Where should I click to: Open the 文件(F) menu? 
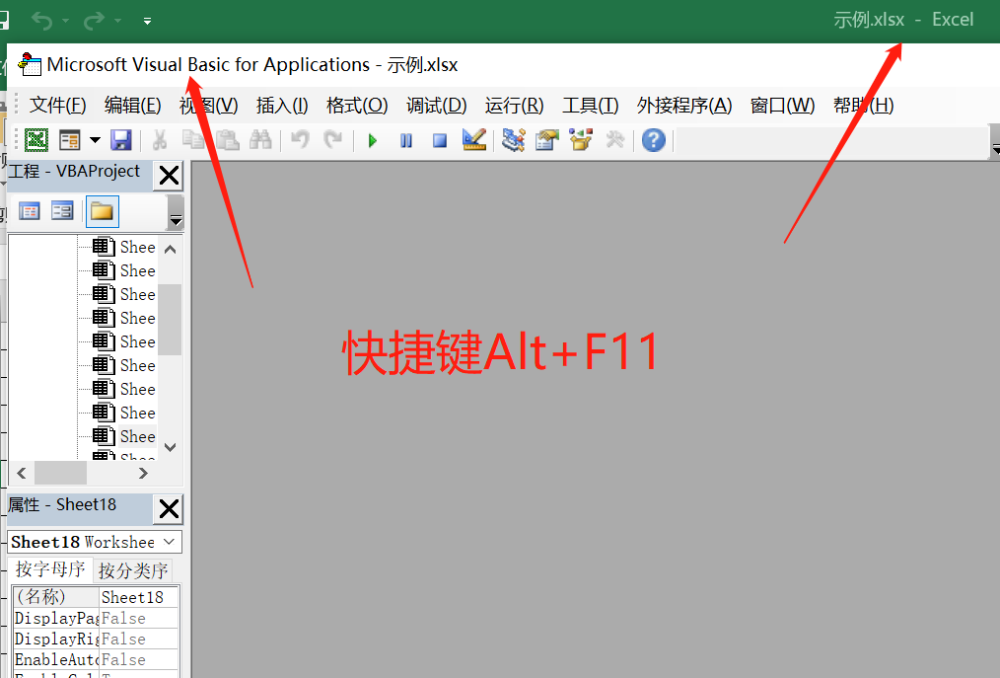click(x=57, y=105)
